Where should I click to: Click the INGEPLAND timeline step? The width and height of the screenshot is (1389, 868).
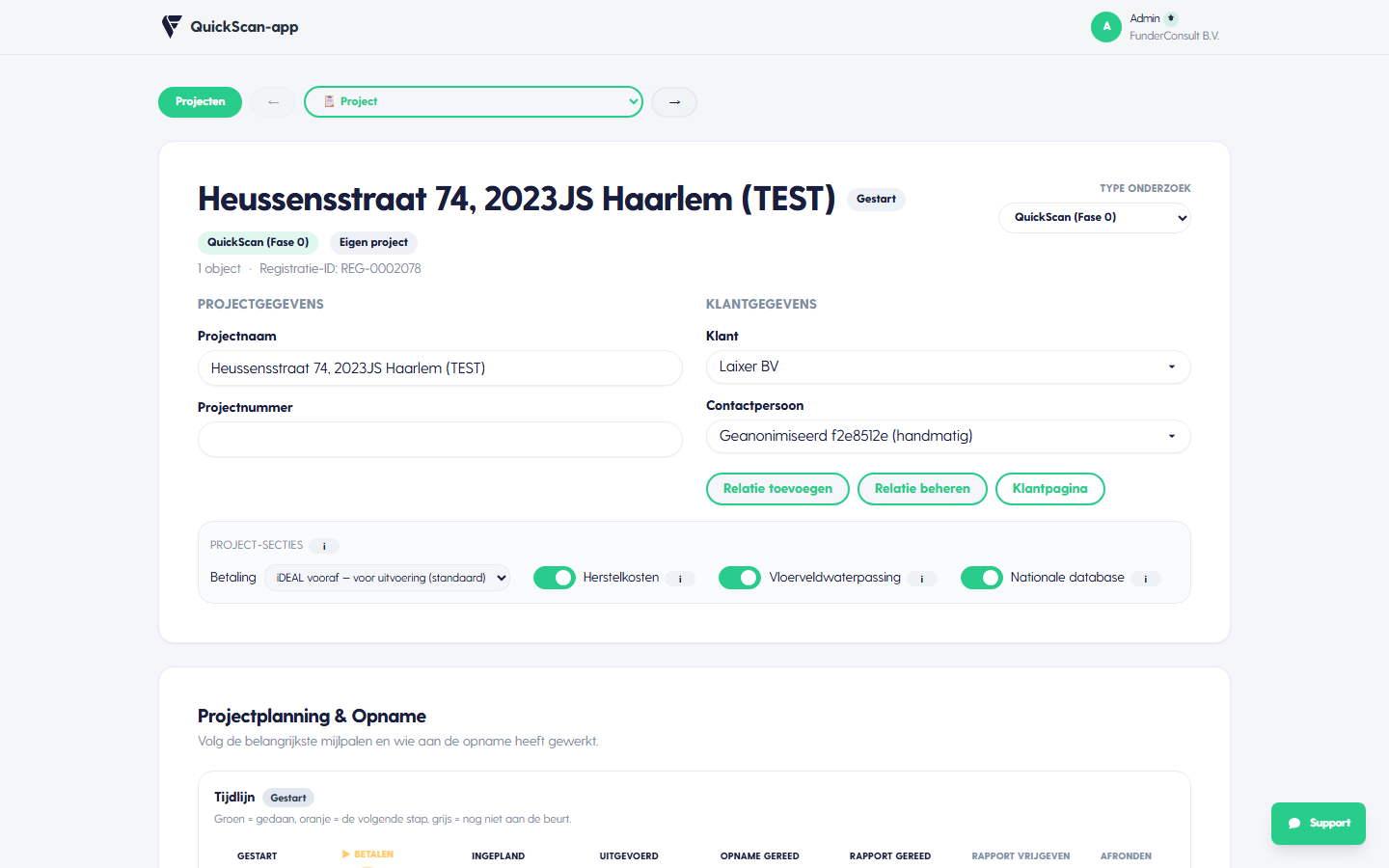coord(498,856)
